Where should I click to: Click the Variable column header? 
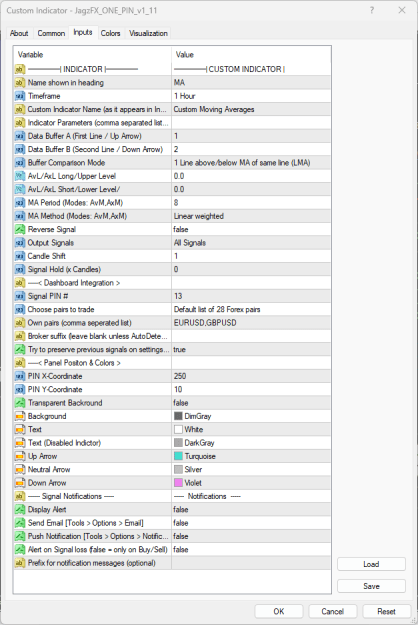click(x=92, y=55)
